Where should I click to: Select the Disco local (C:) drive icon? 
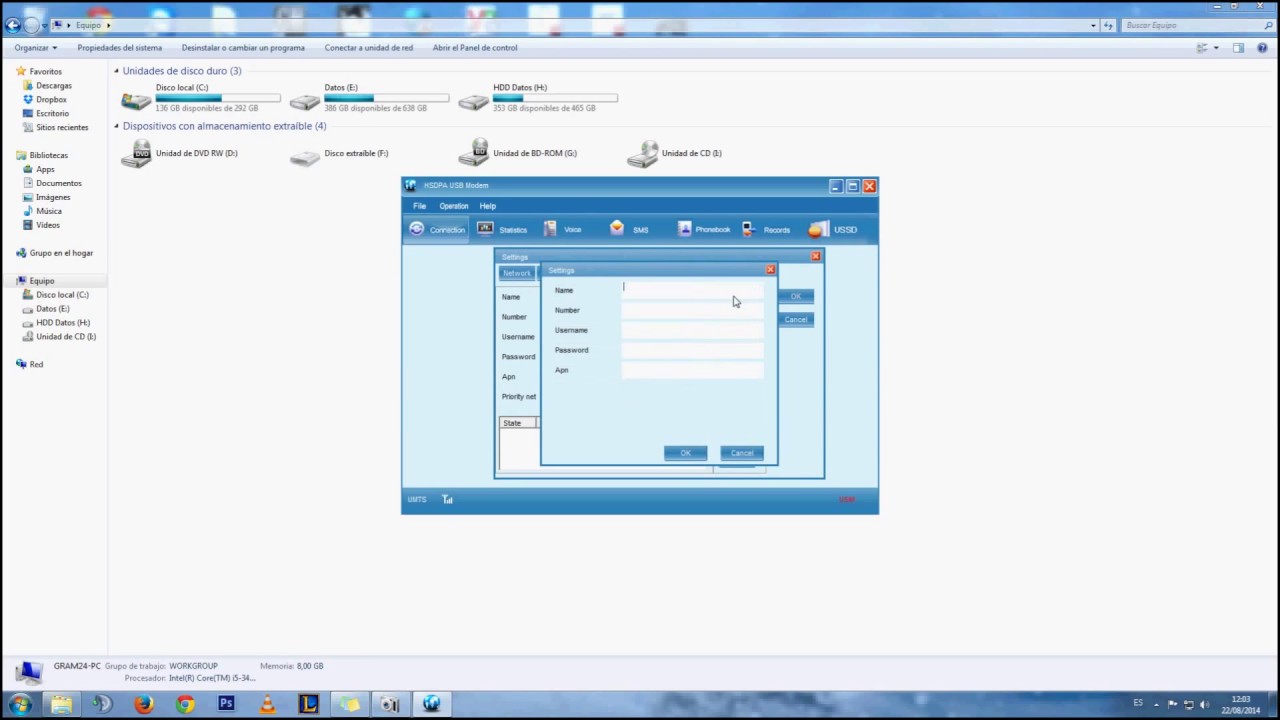[136, 100]
